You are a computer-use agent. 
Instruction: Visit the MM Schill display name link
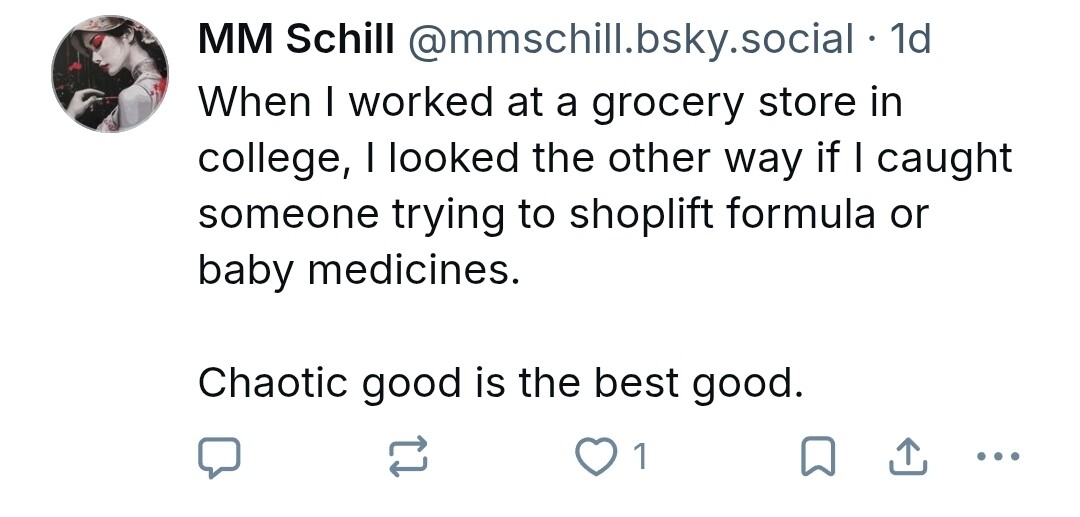(296, 40)
